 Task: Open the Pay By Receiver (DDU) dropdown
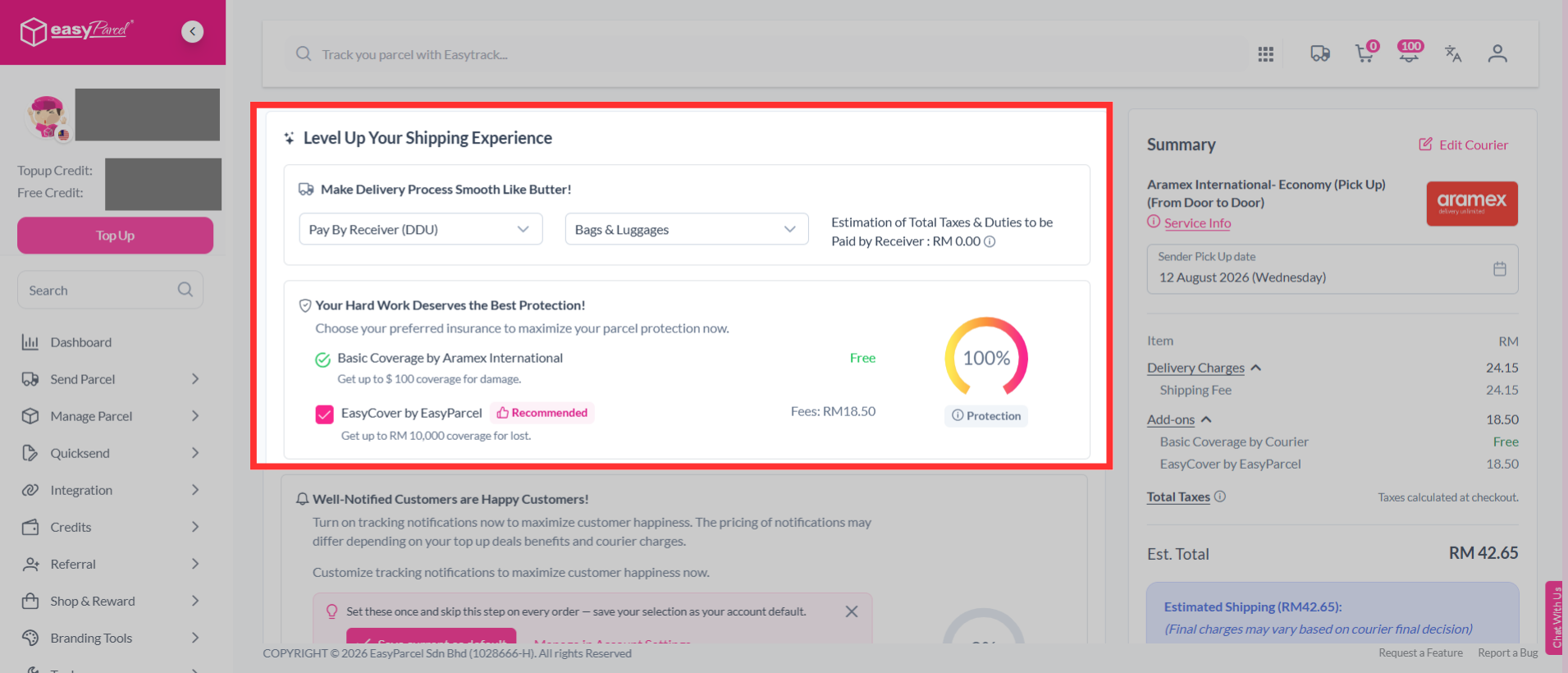point(421,229)
